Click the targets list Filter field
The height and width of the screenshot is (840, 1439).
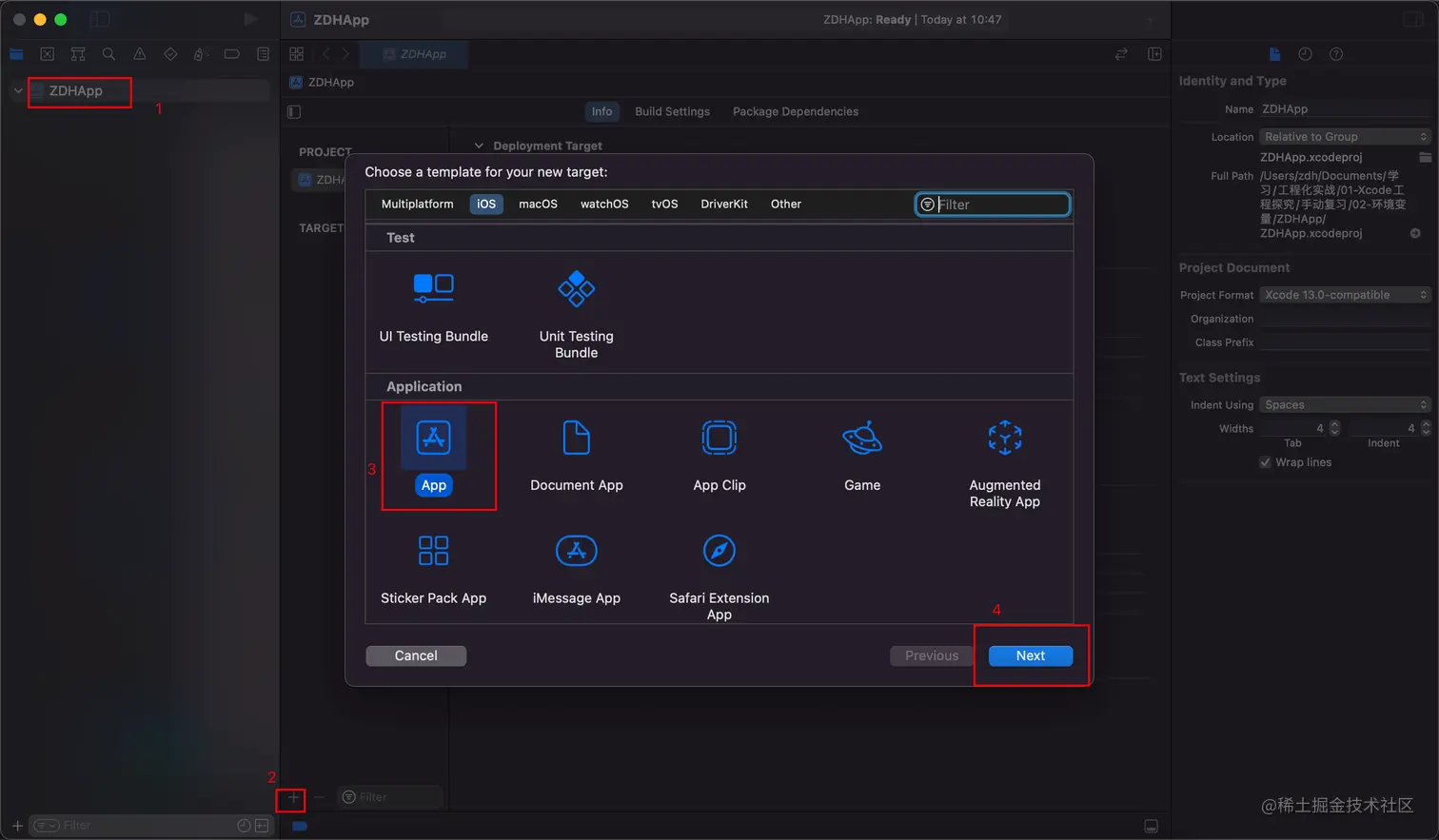[x=390, y=797]
